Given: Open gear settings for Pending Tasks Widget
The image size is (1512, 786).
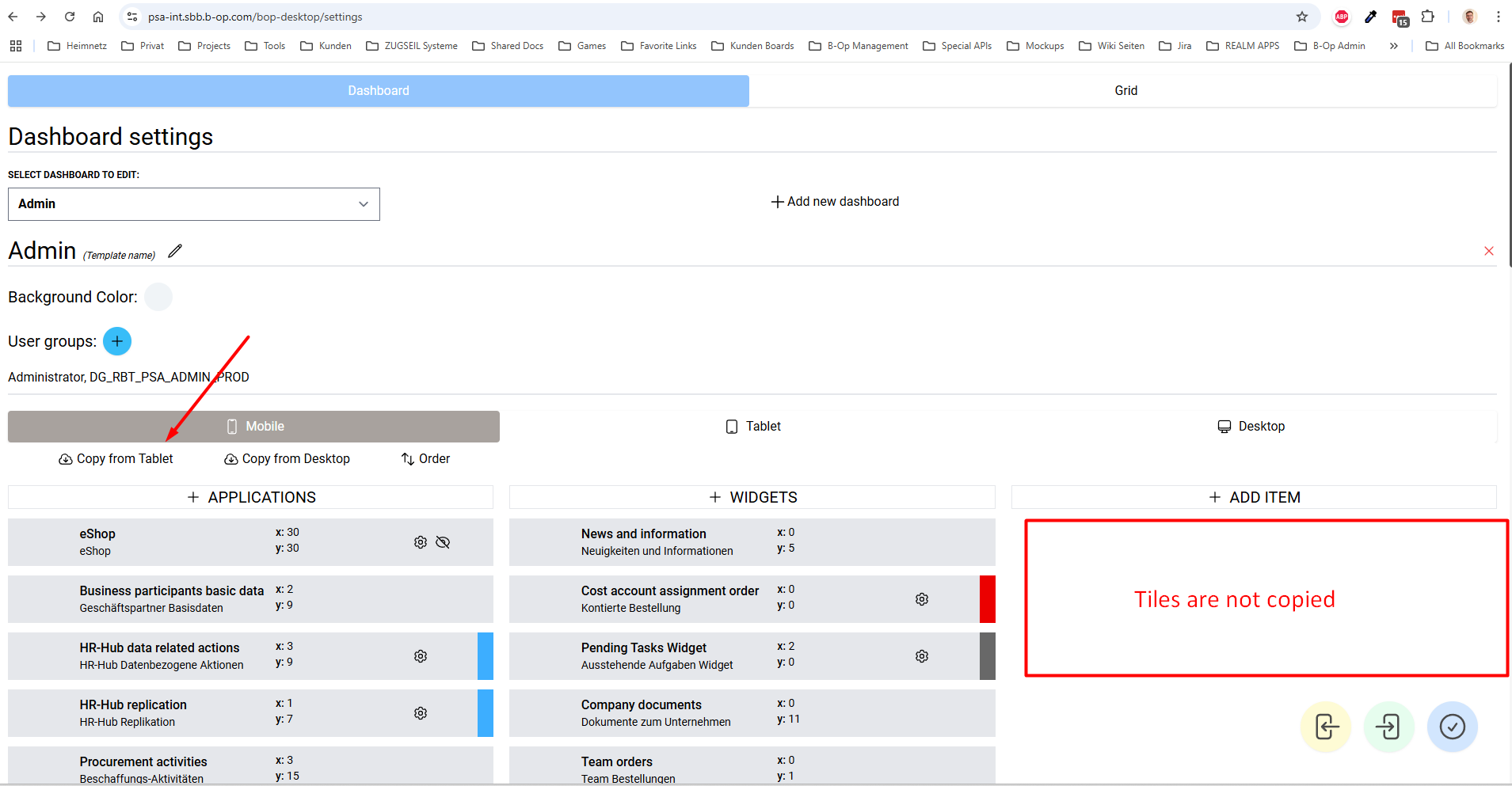Looking at the screenshot, I should tap(922, 656).
